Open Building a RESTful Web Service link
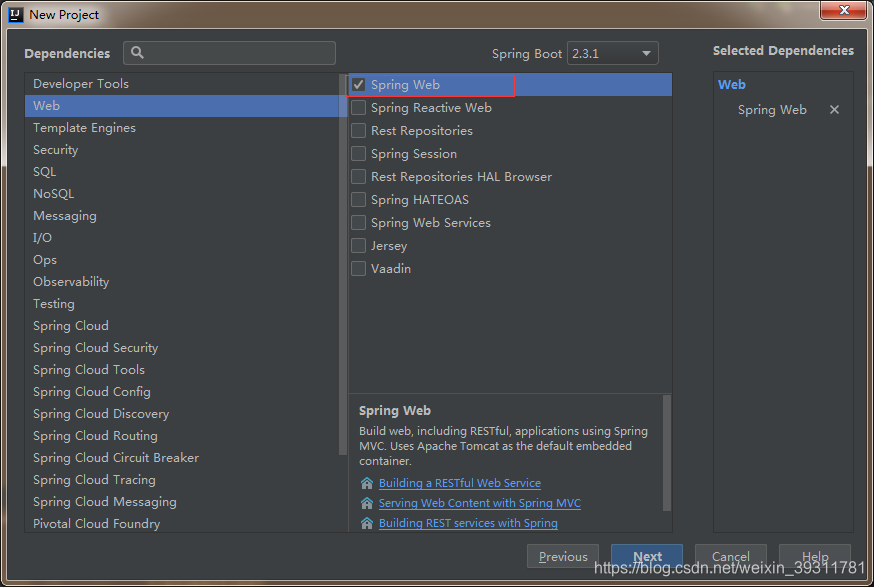Viewport: 874px width, 587px height. tap(460, 483)
